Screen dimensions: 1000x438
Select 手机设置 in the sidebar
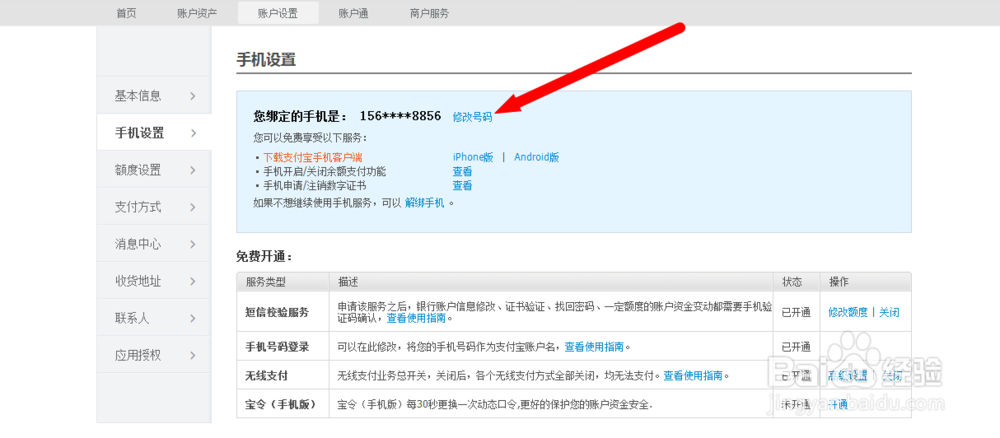[x=154, y=133]
